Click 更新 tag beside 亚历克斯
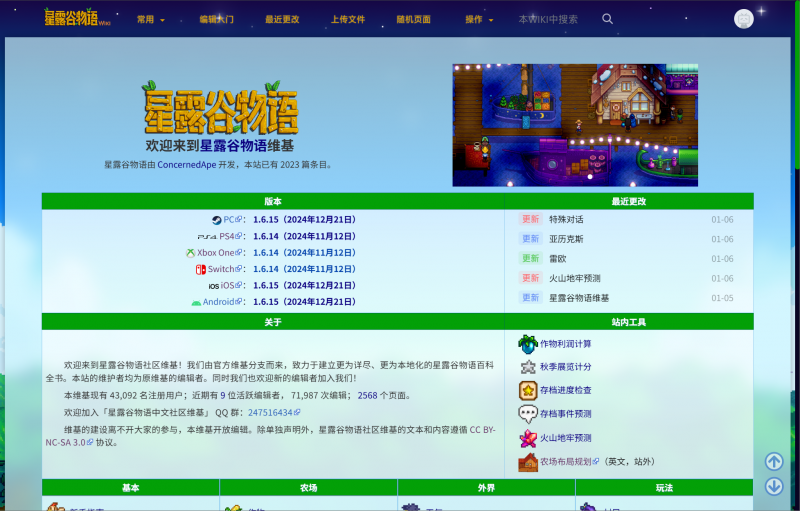This screenshot has width=800, height=511. [531, 239]
